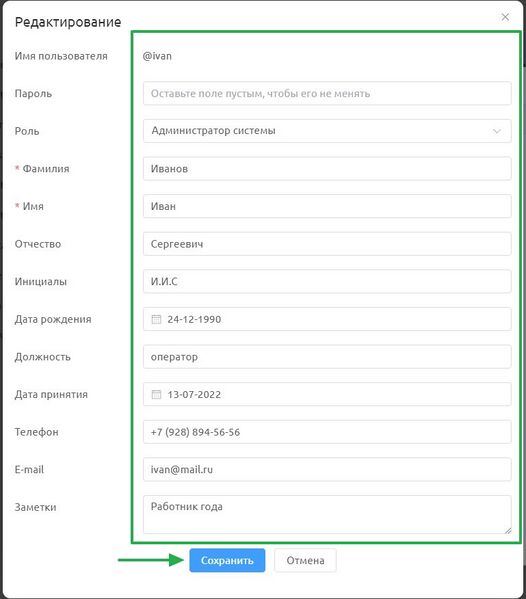The width and height of the screenshot is (526, 599).
Task: Open the date picker showing 13-07-2022
Action: pos(327,394)
